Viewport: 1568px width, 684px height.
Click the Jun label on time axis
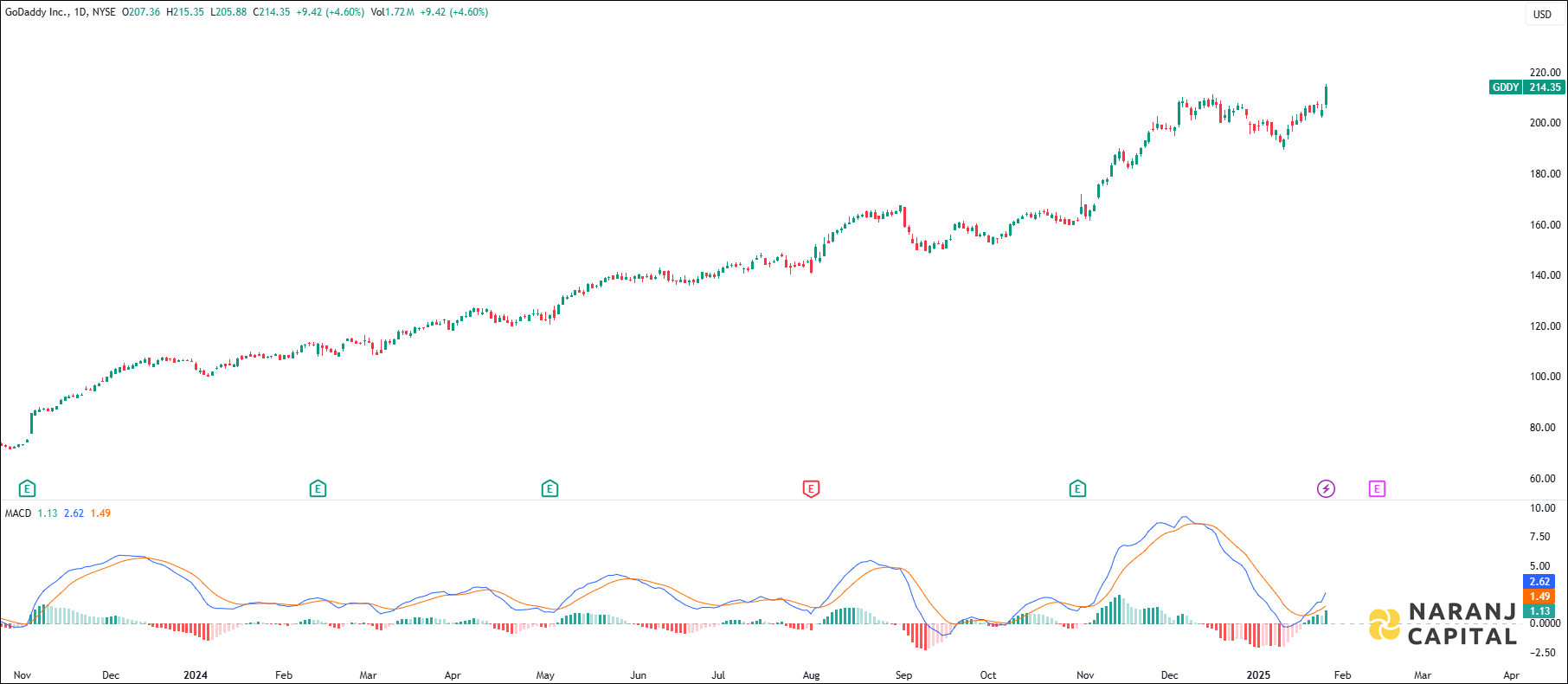click(638, 675)
